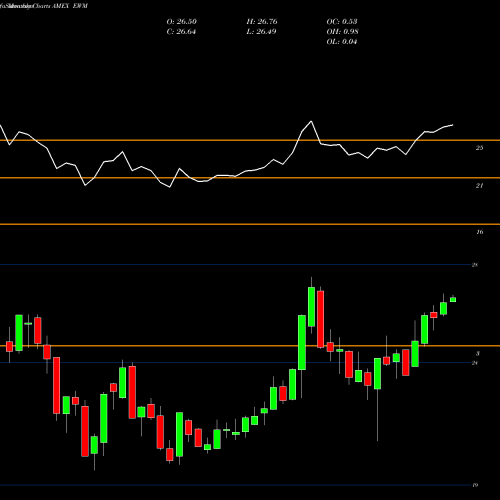The width and height of the screenshot is (500, 500).
Task: Click the open price reading 'O: 26.50'
Action: click(181, 22)
